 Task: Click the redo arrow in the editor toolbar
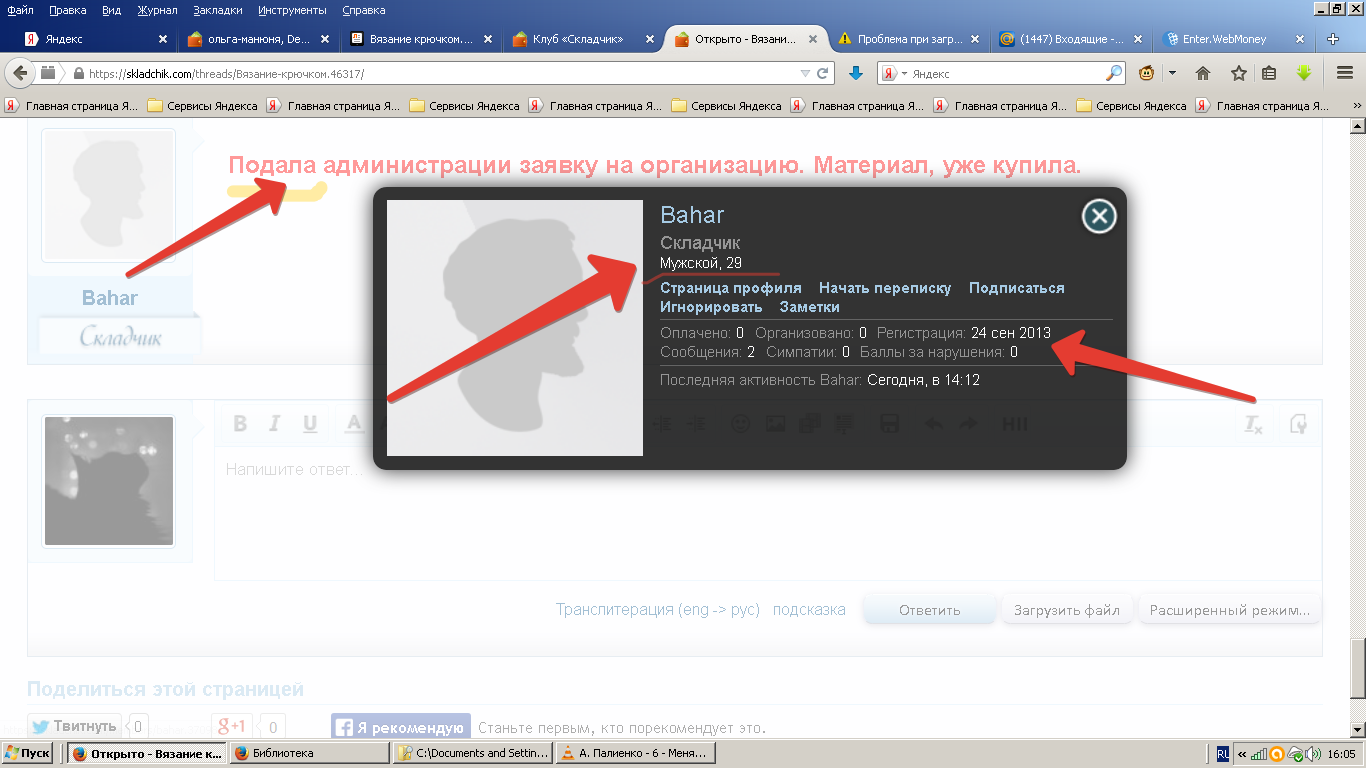click(x=968, y=423)
